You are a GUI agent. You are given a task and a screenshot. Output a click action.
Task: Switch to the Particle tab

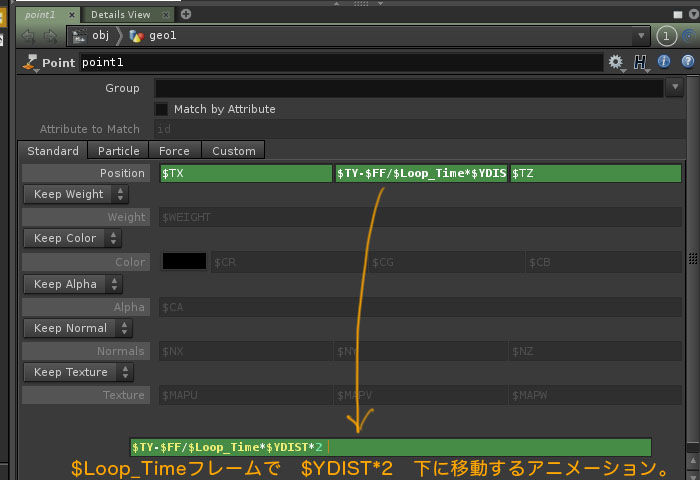pos(118,151)
